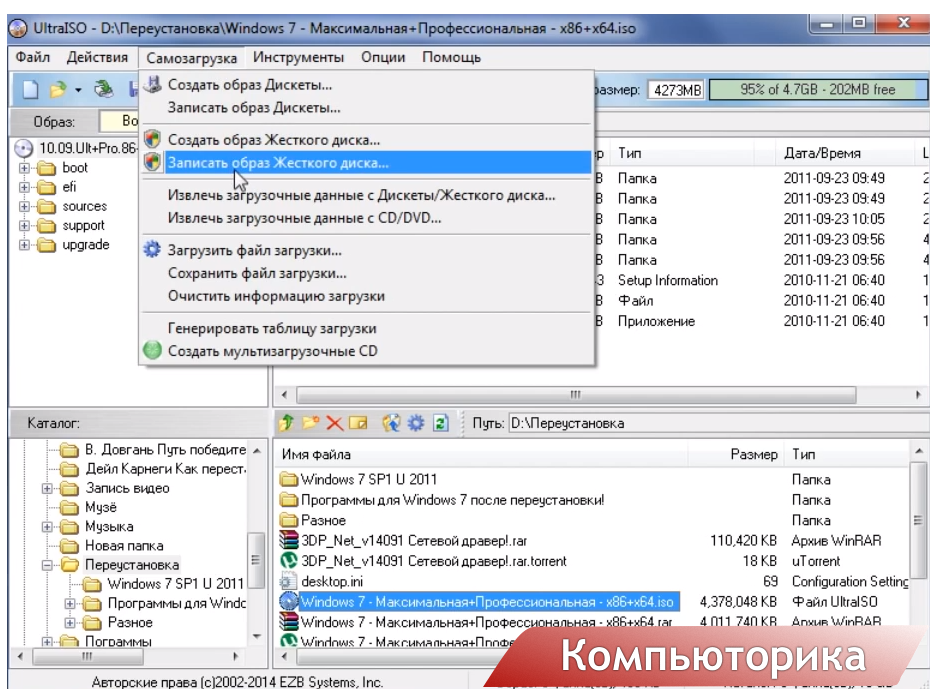Click the Rename folder icon in catalog toolbar
Screen dimensions: 935x690
[x=358, y=423]
